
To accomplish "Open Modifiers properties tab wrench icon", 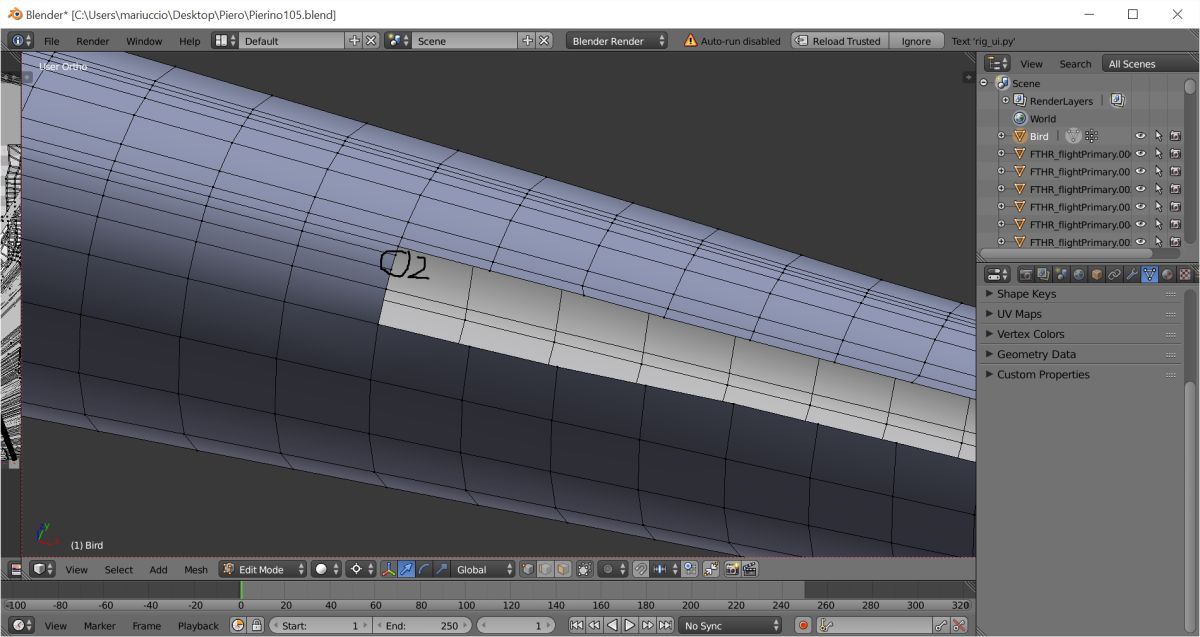I will (1132, 273).
